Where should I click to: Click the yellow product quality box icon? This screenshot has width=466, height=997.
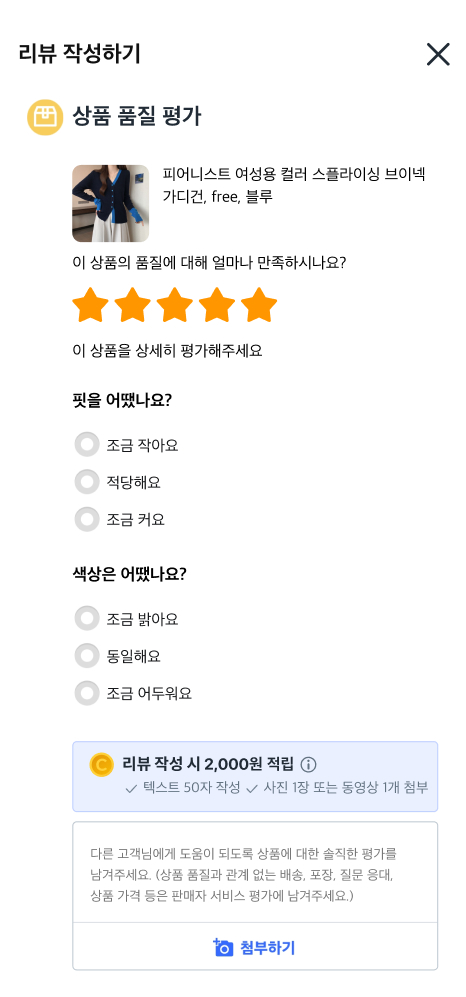(45, 117)
